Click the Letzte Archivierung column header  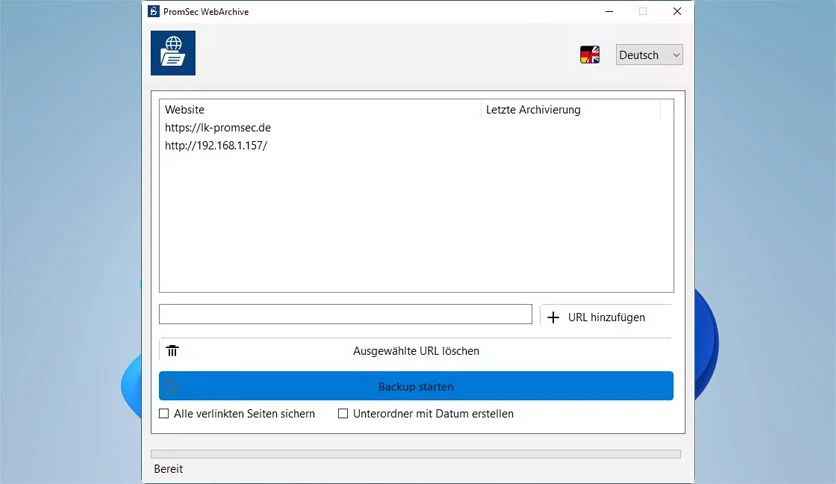(570, 109)
